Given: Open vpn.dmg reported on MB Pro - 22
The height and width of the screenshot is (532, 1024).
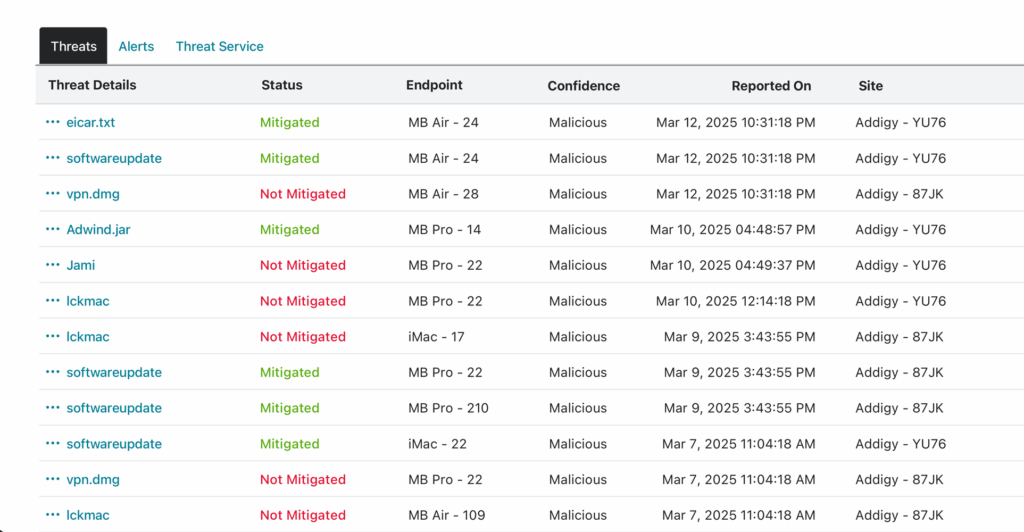Looking at the screenshot, I should pyautogui.click(x=93, y=479).
